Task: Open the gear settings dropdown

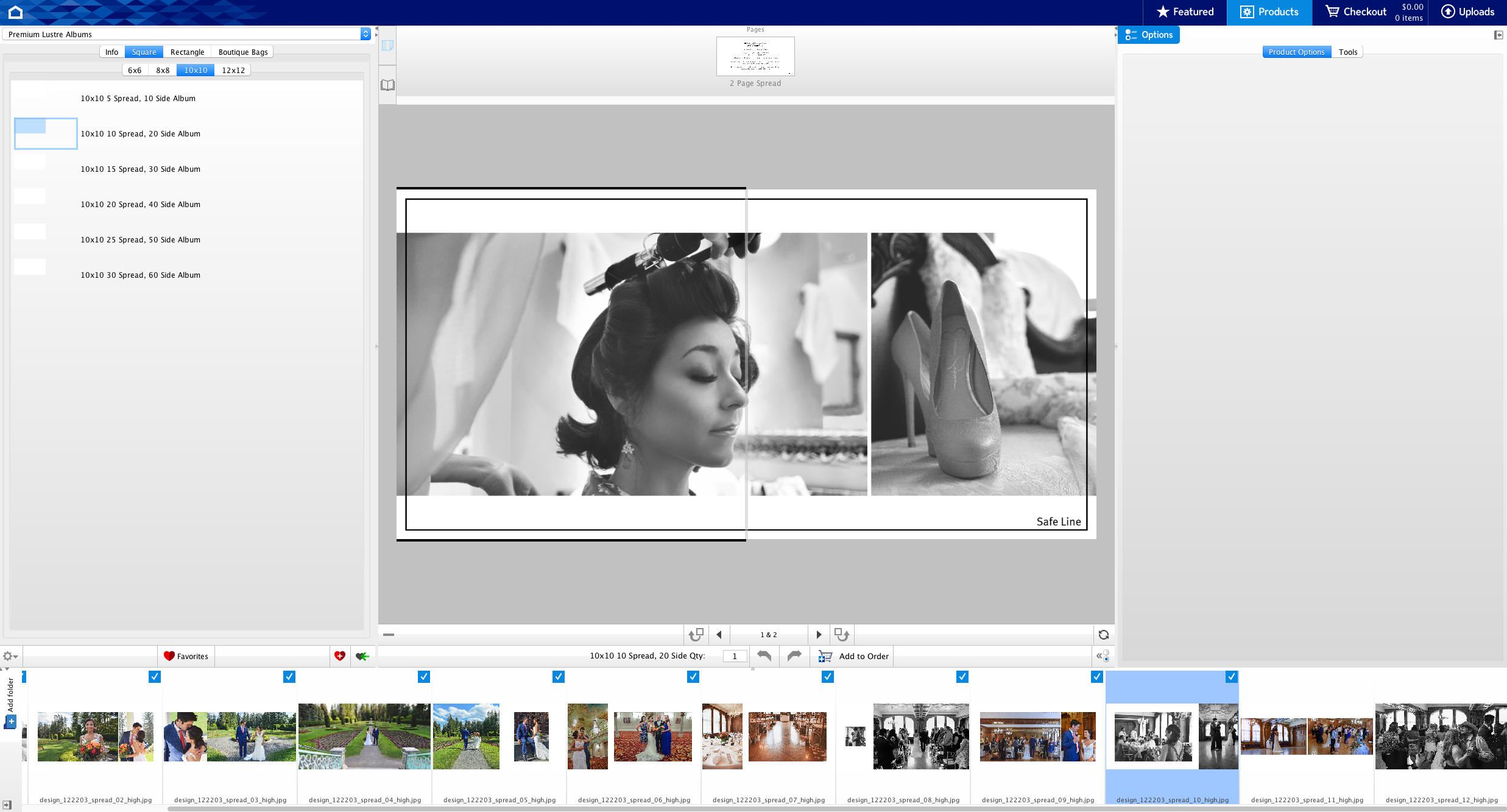Action: (10, 656)
